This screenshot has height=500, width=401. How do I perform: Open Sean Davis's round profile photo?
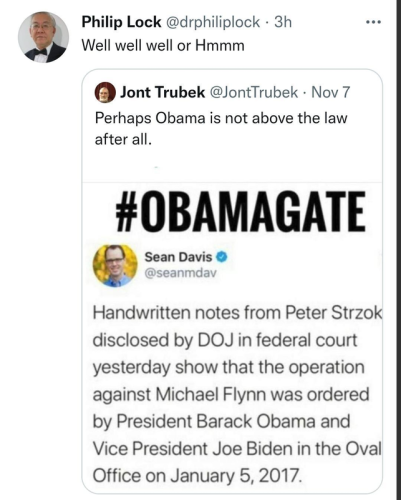point(115,266)
